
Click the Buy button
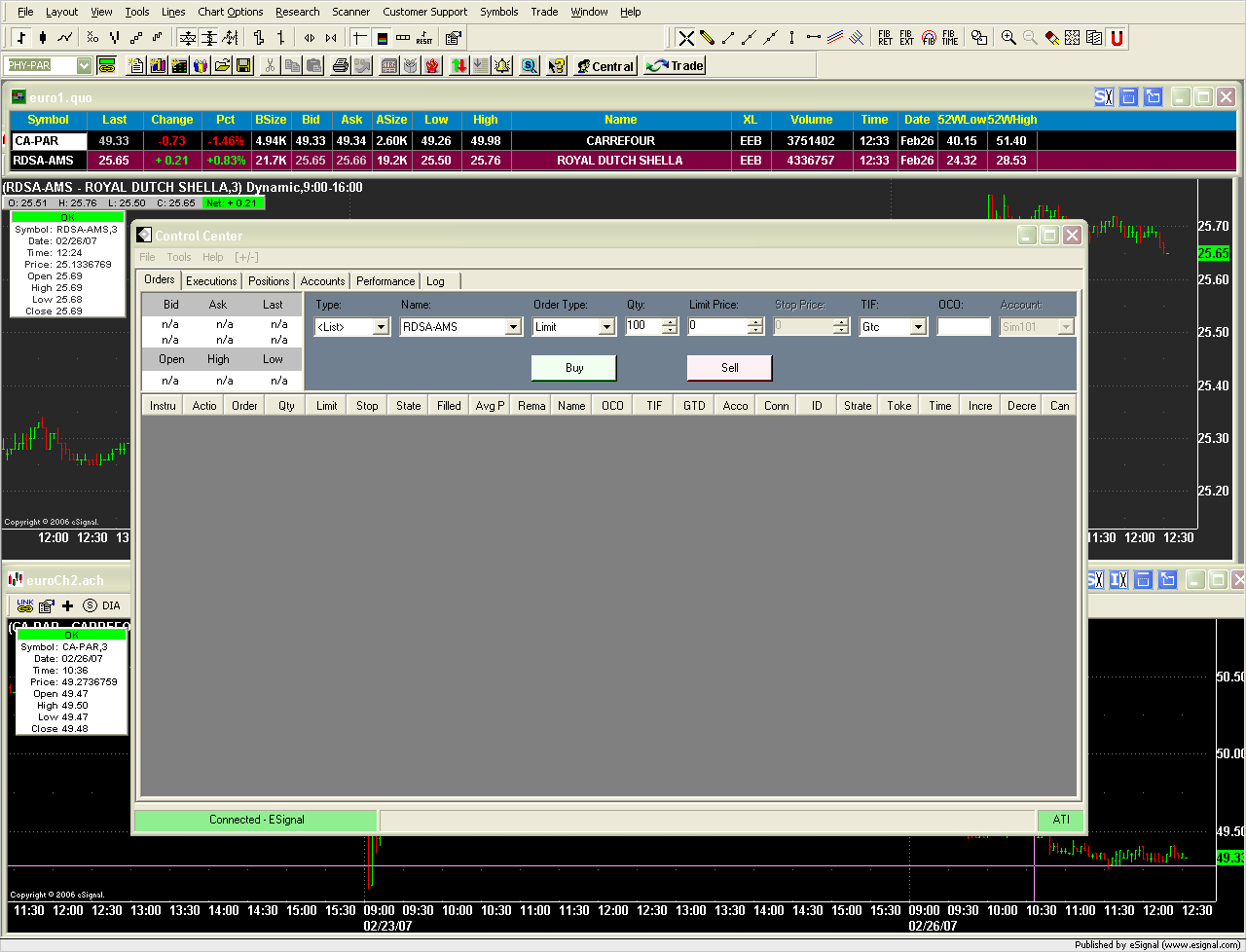(574, 368)
